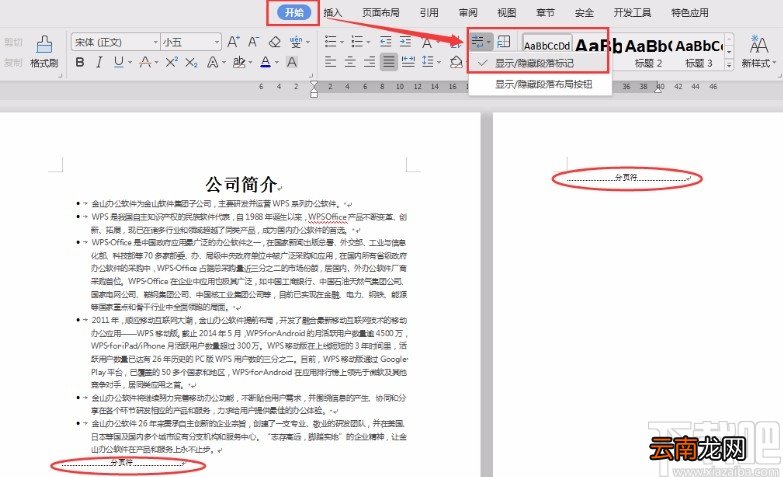Image resolution: width=783 pixels, height=477 pixels.
Task: Toggle checked item 显示/隐藏段落标记
Action: click(x=539, y=63)
